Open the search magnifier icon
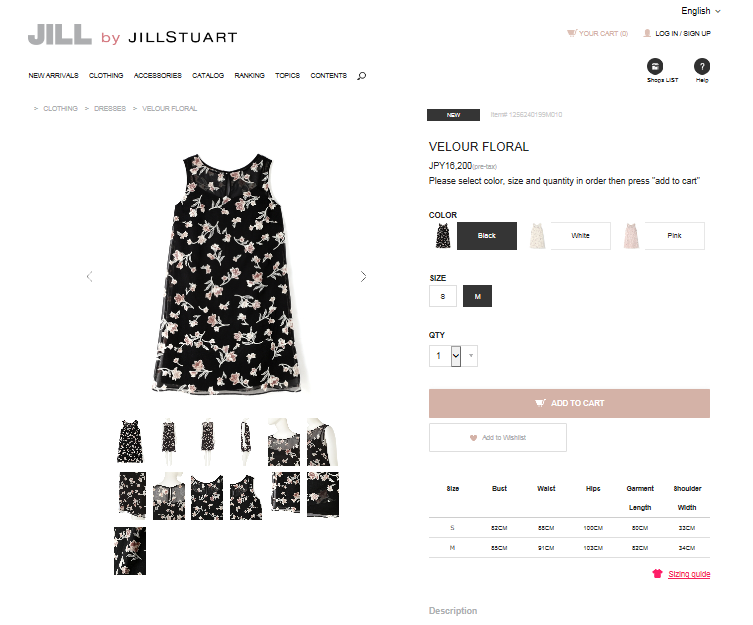 point(361,76)
